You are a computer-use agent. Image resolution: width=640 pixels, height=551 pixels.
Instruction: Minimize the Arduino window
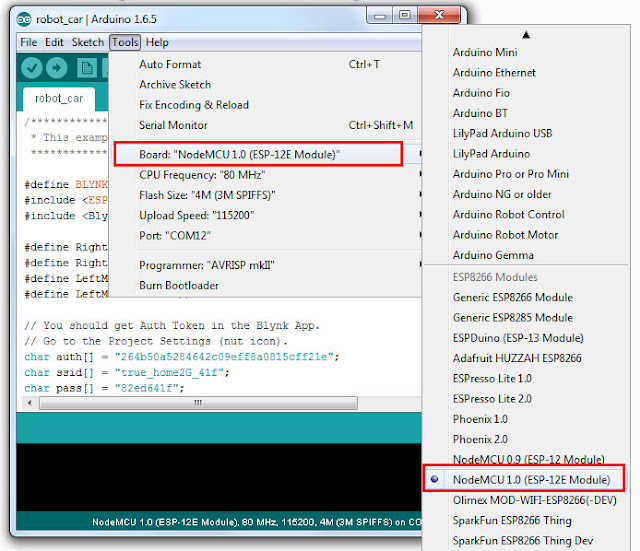point(380,16)
